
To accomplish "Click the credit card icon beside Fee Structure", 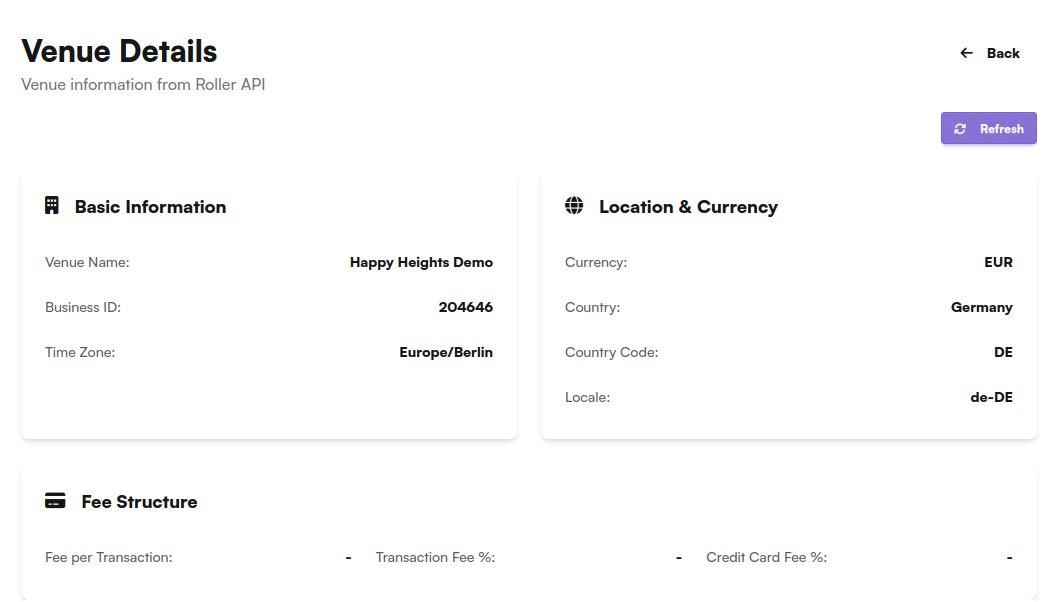I will pyautogui.click(x=55, y=501).
